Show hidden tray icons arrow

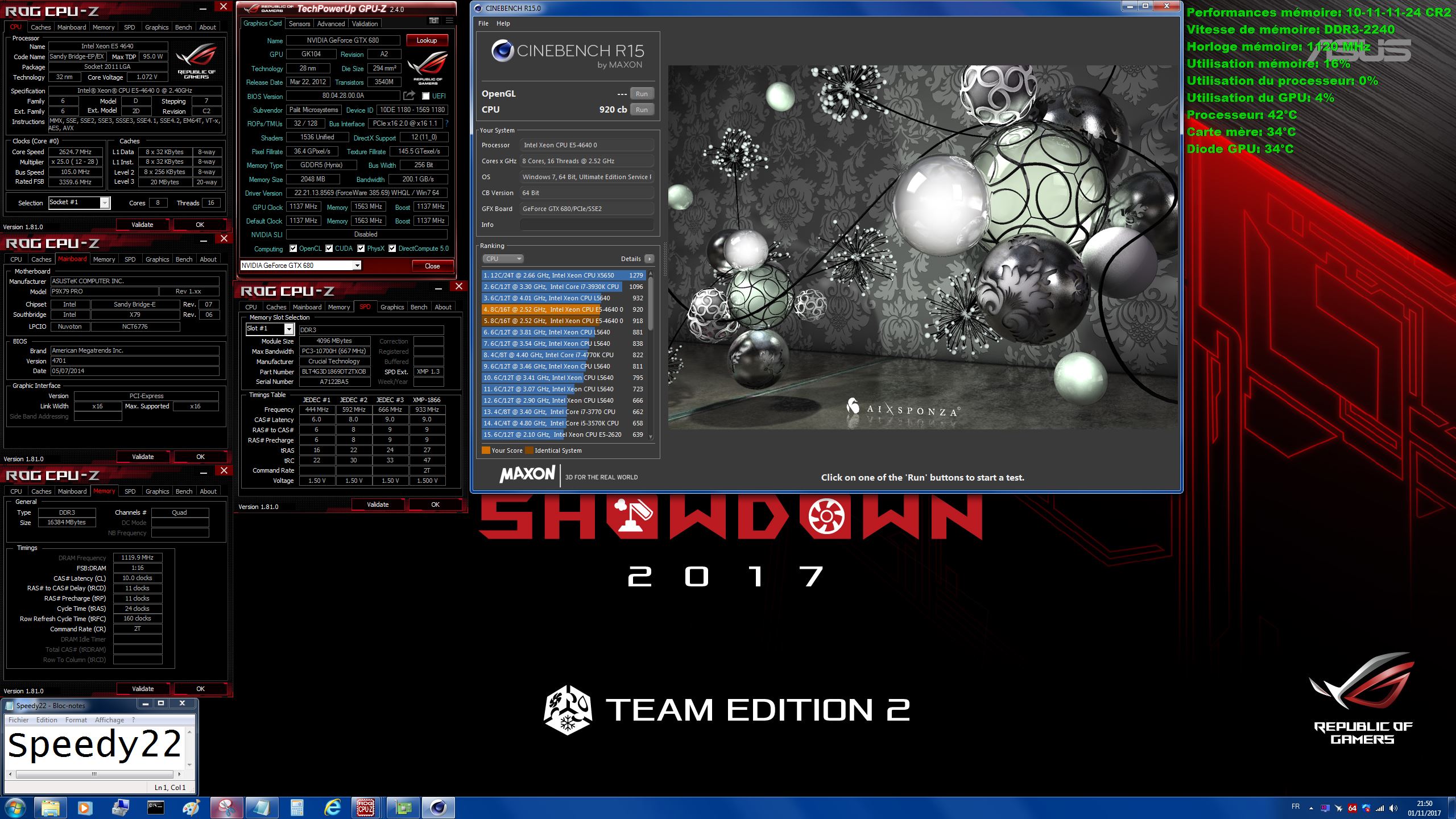click(1311, 808)
